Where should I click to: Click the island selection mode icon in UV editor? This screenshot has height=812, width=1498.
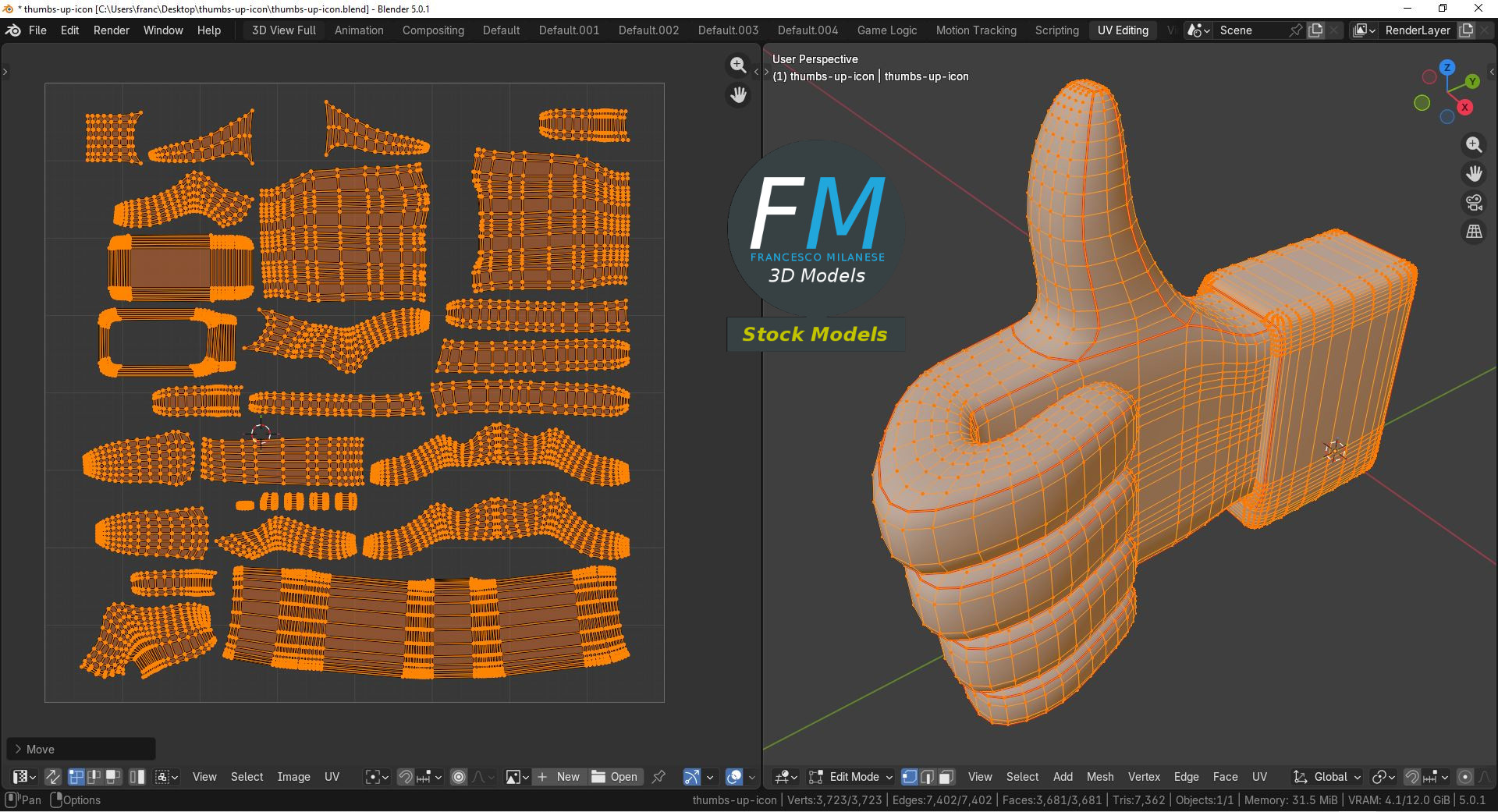(x=137, y=777)
